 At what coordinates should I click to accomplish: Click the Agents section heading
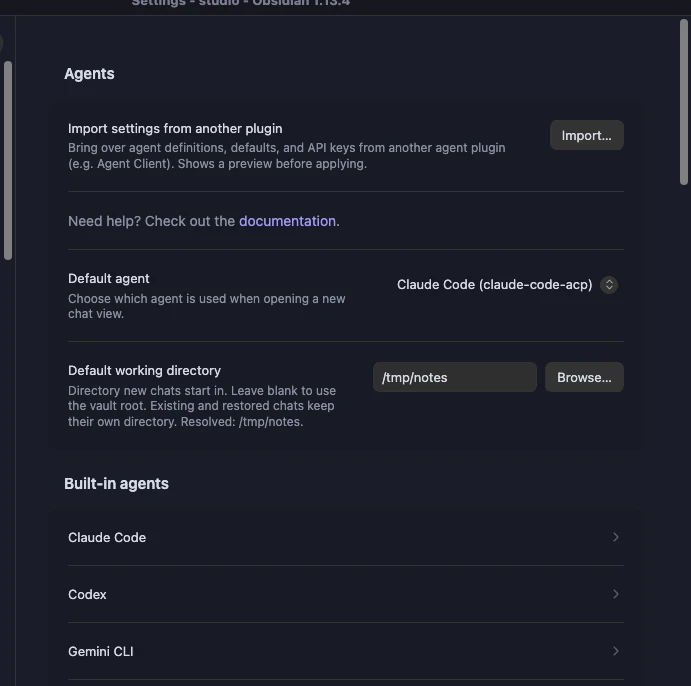tap(89, 74)
